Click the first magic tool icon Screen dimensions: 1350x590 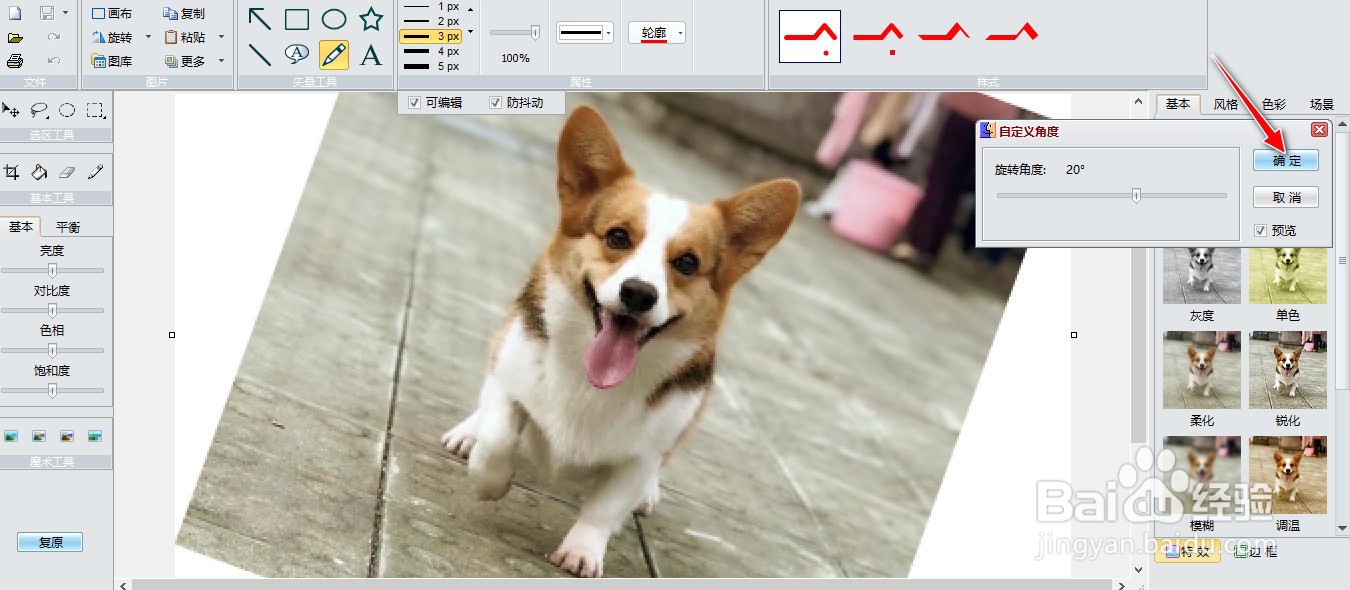point(12,436)
